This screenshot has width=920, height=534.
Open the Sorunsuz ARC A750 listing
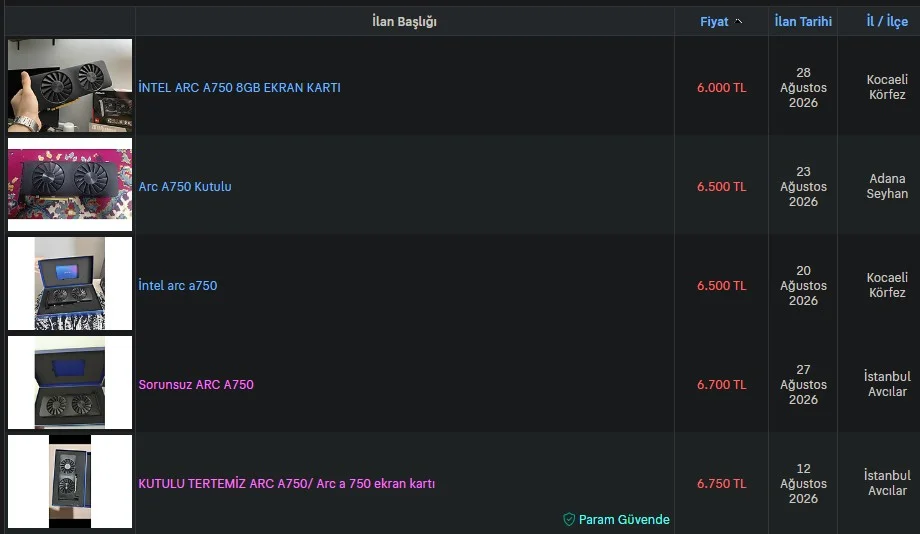tap(196, 384)
